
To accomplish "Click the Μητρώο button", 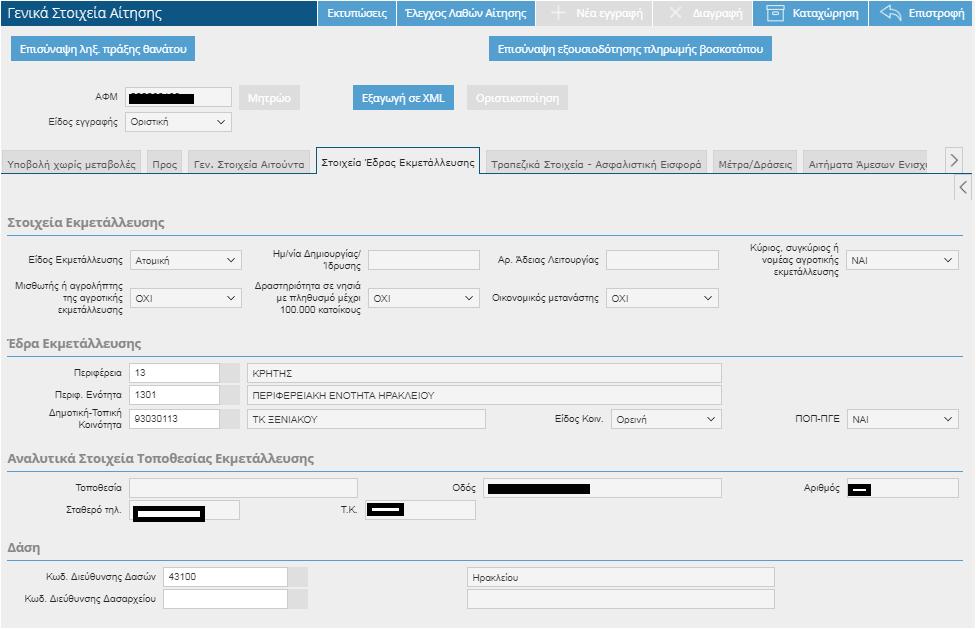I will (x=269, y=98).
